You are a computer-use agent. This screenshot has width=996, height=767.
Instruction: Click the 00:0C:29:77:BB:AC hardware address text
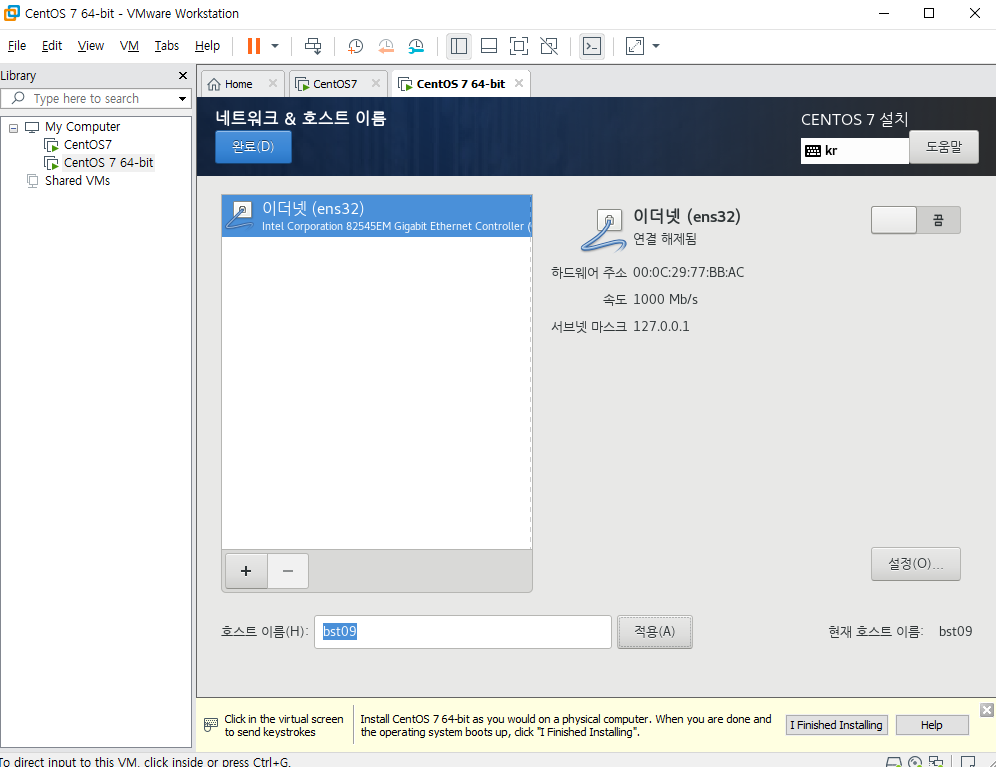(x=689, y=273)
